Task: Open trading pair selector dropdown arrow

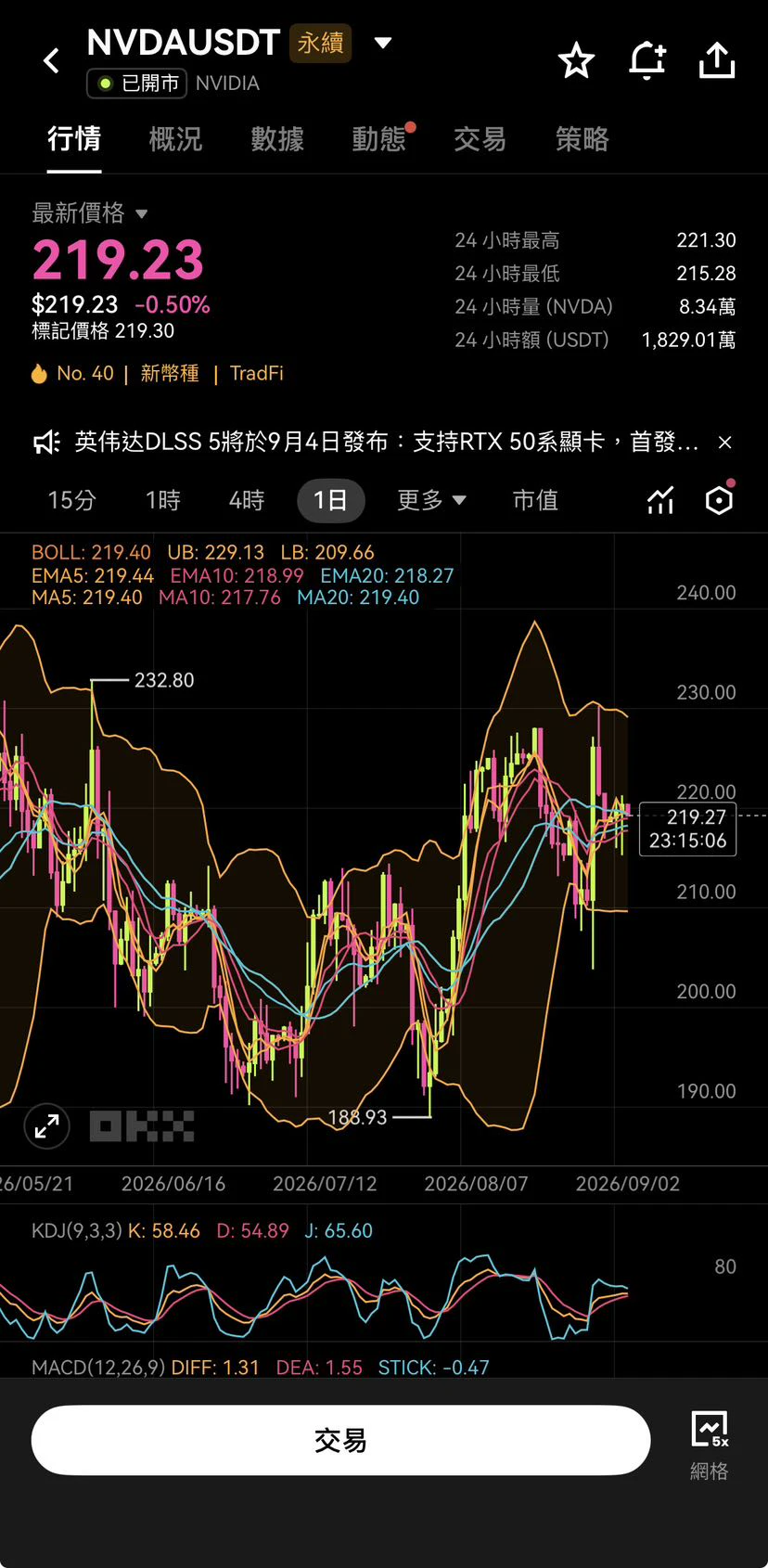Action: point(383,43)
